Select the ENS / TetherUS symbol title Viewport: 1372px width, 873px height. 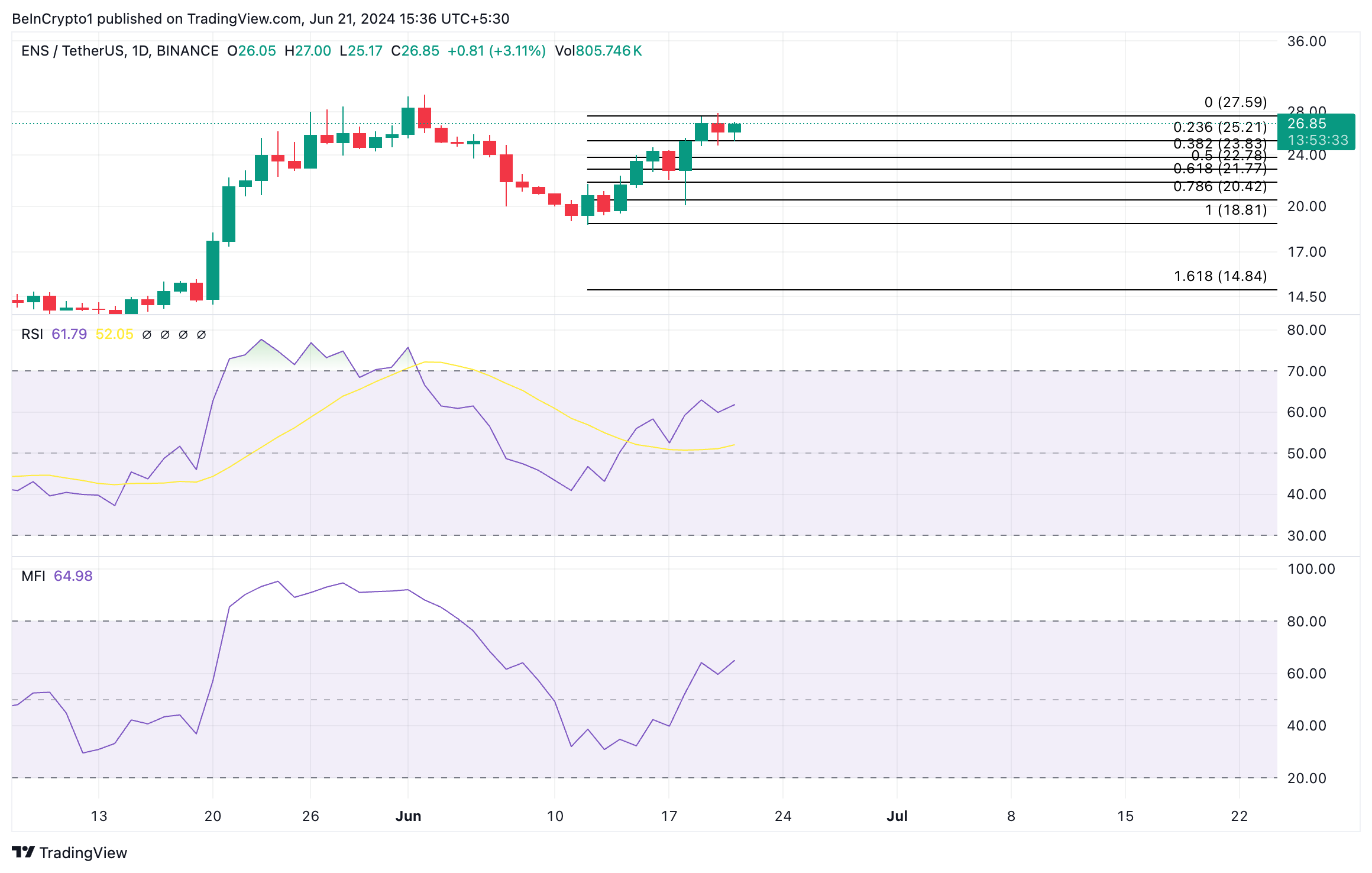point(72,51)
